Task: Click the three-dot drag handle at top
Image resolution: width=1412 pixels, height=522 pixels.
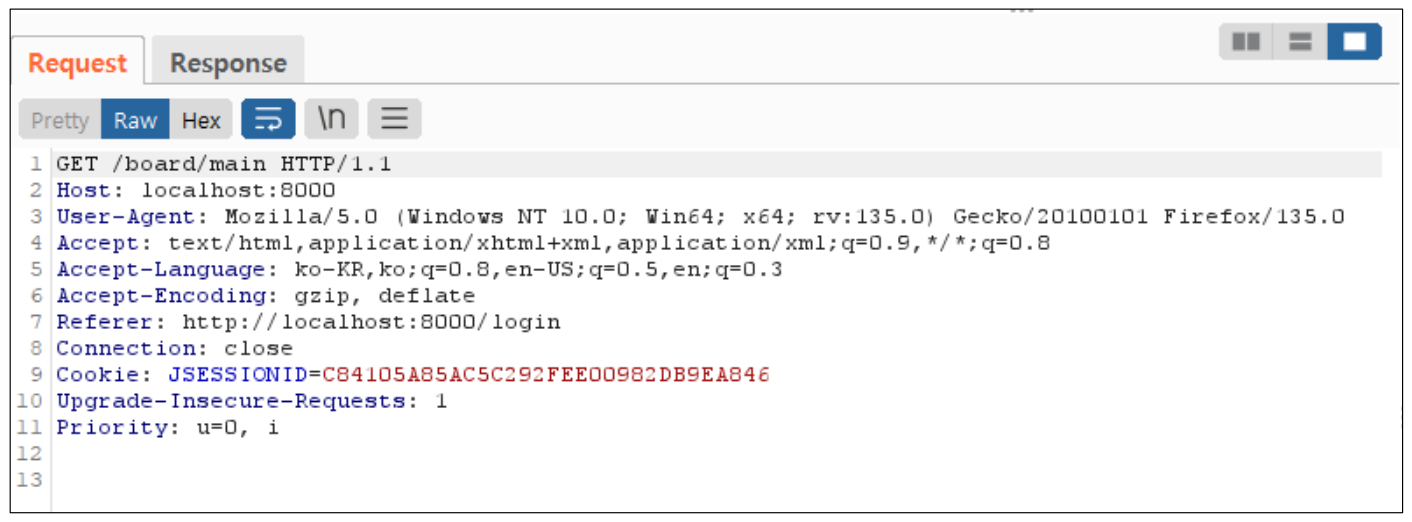Action: point(1021,11)
